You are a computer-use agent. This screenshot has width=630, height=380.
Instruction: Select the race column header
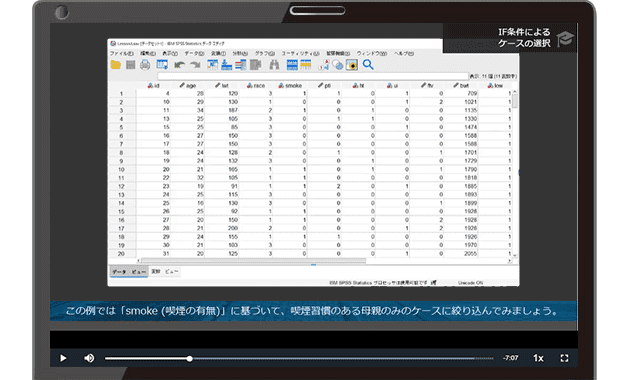coord(256,86)
